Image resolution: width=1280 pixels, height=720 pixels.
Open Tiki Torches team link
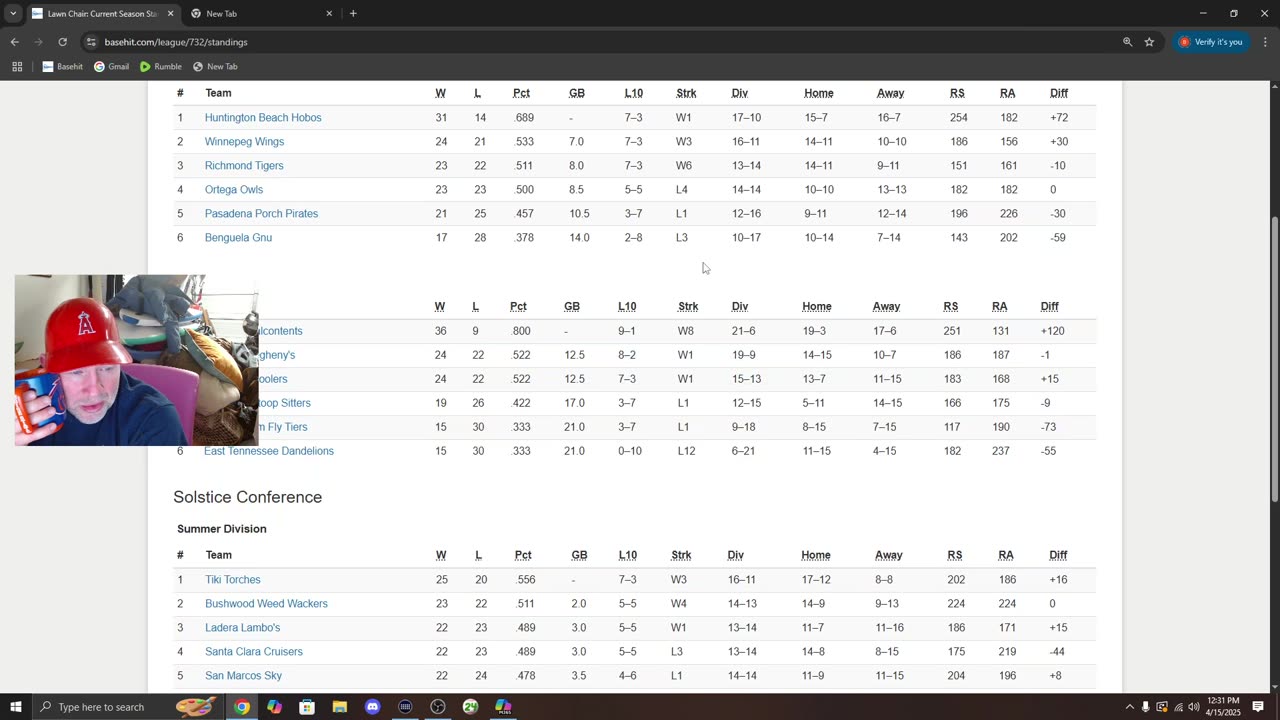(x=233, y=580)
